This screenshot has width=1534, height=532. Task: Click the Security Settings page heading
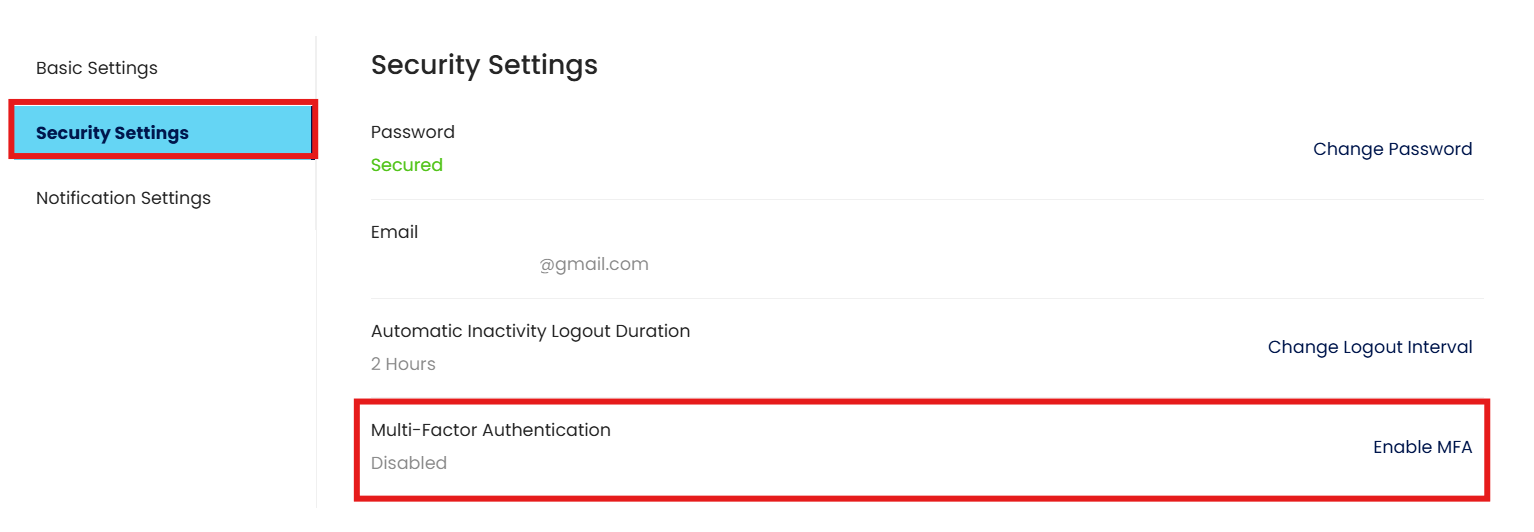pyautogui.click(x=484, y=65)
